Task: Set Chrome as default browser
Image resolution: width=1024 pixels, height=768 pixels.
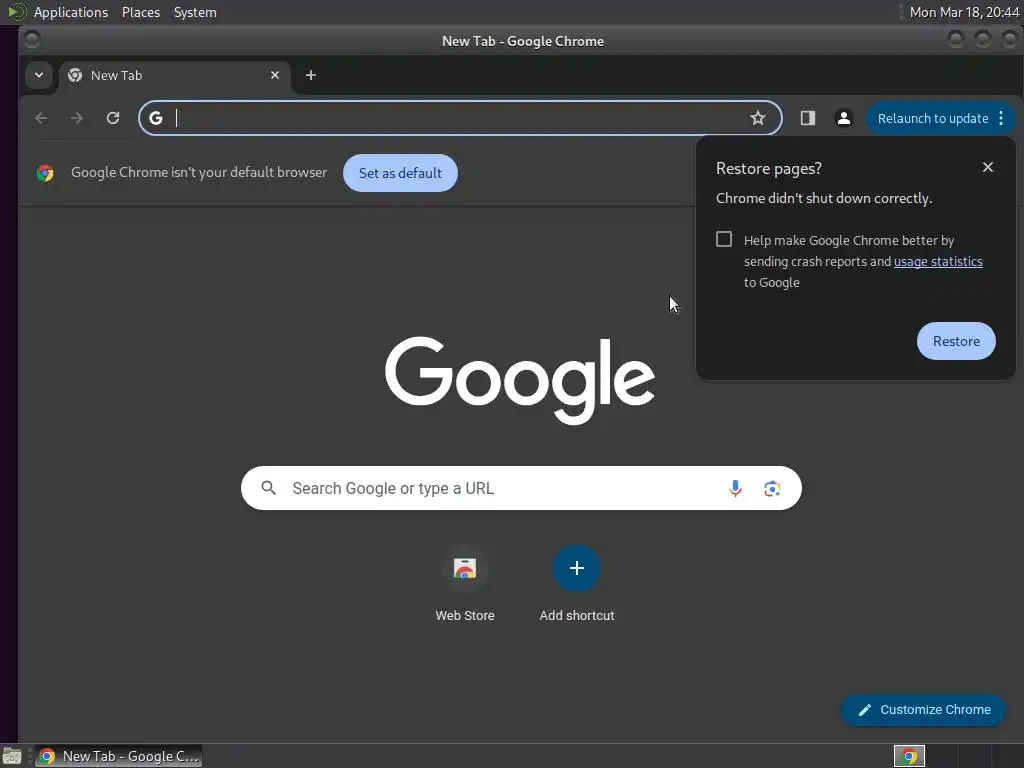Action: (x=400, y=173)
